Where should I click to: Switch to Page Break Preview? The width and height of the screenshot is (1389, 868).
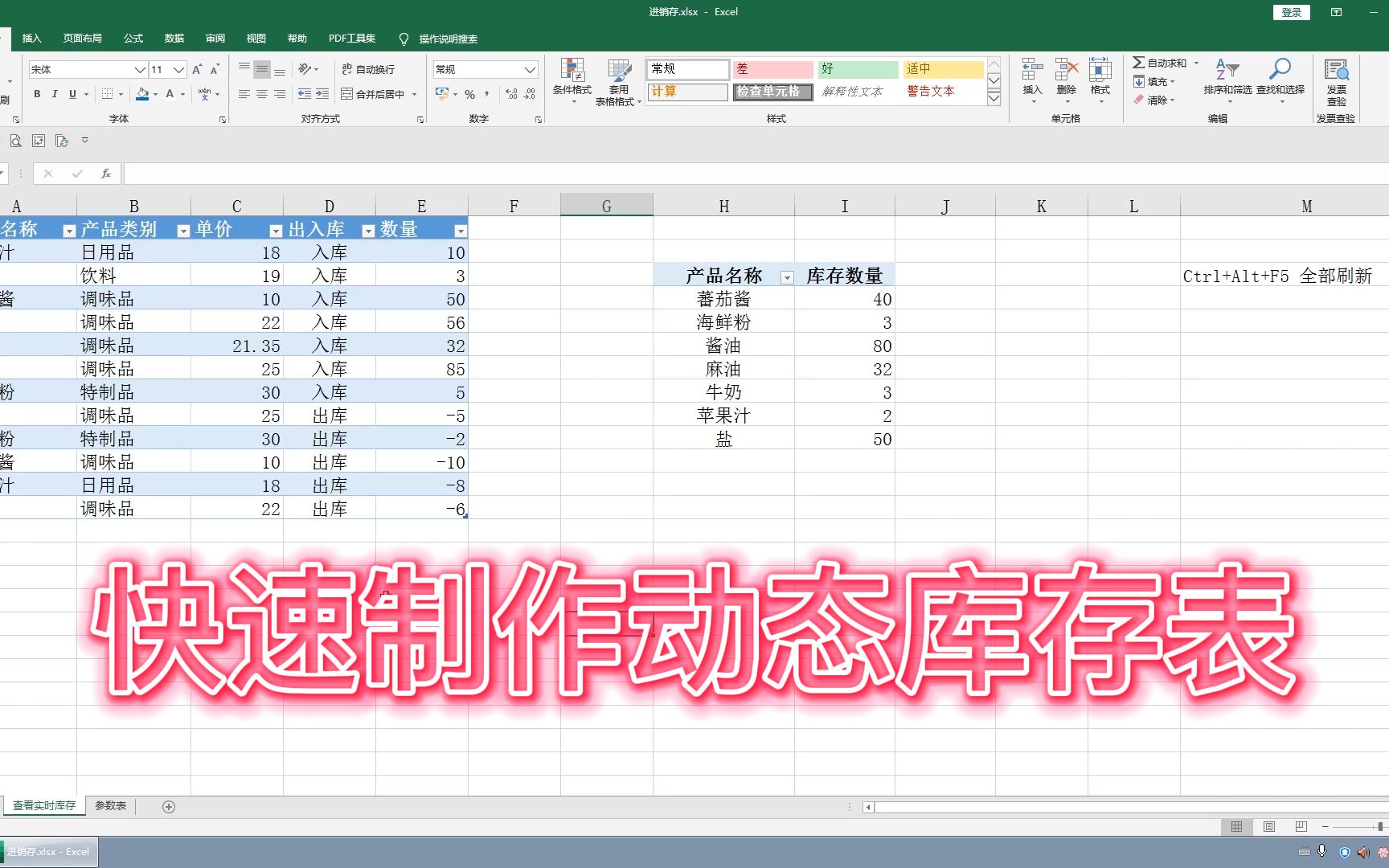tap(1301, 826)
